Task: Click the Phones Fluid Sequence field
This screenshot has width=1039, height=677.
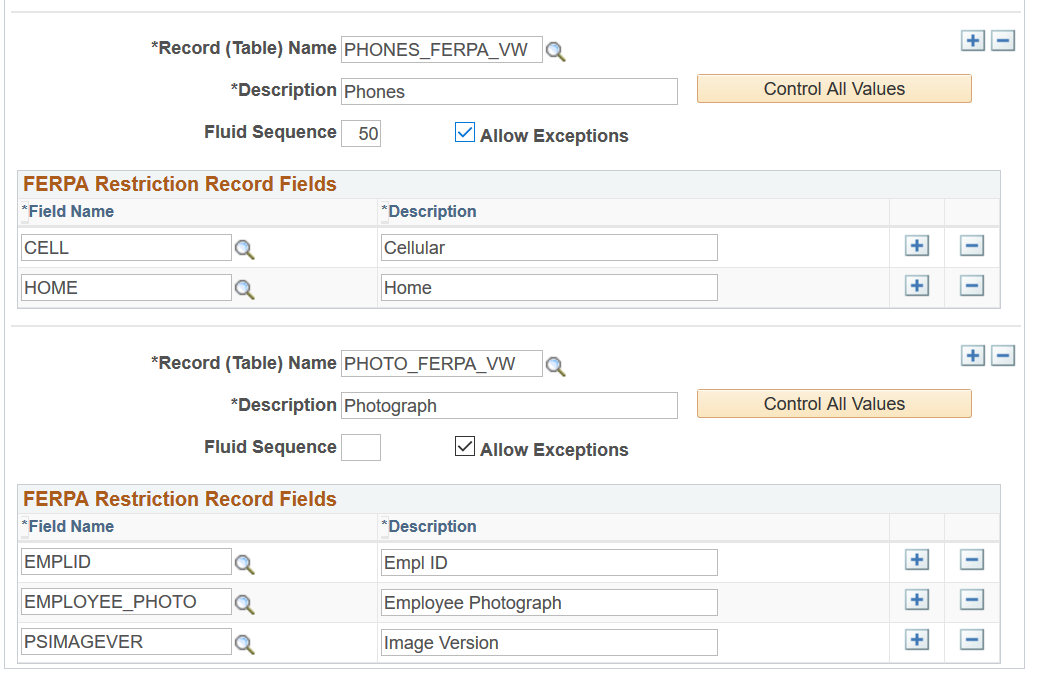Action: click(361, 133)
